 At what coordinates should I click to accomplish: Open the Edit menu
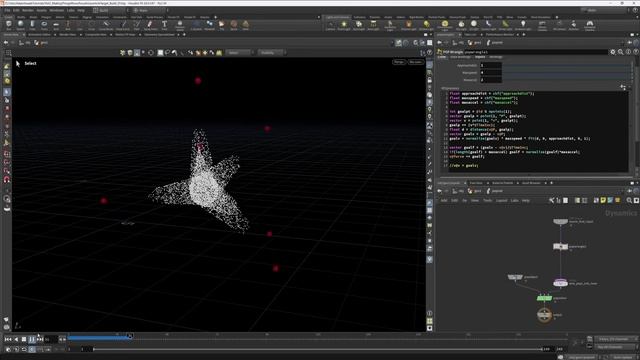pyautogui.click(x=16, y=10)
